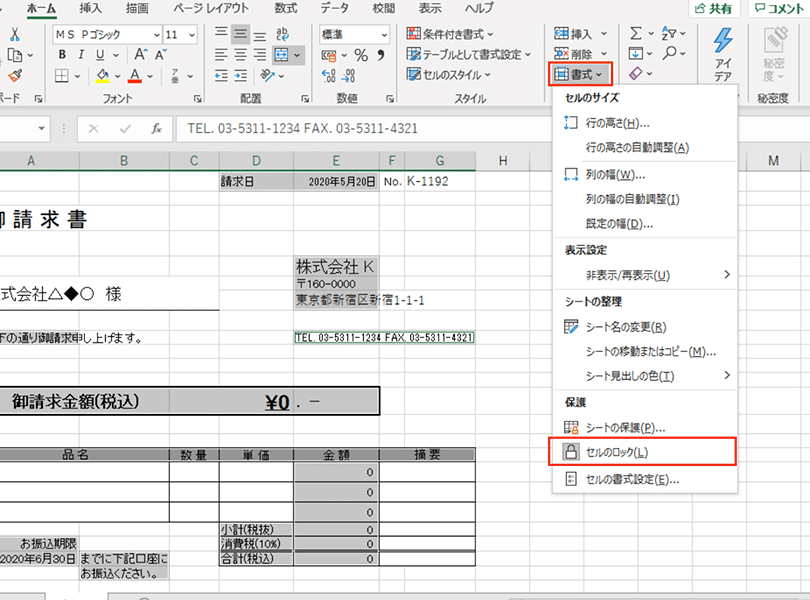Viewport: 810px width, 600px height.
Task: Click the percent style icon
Action: coord(360,55)
